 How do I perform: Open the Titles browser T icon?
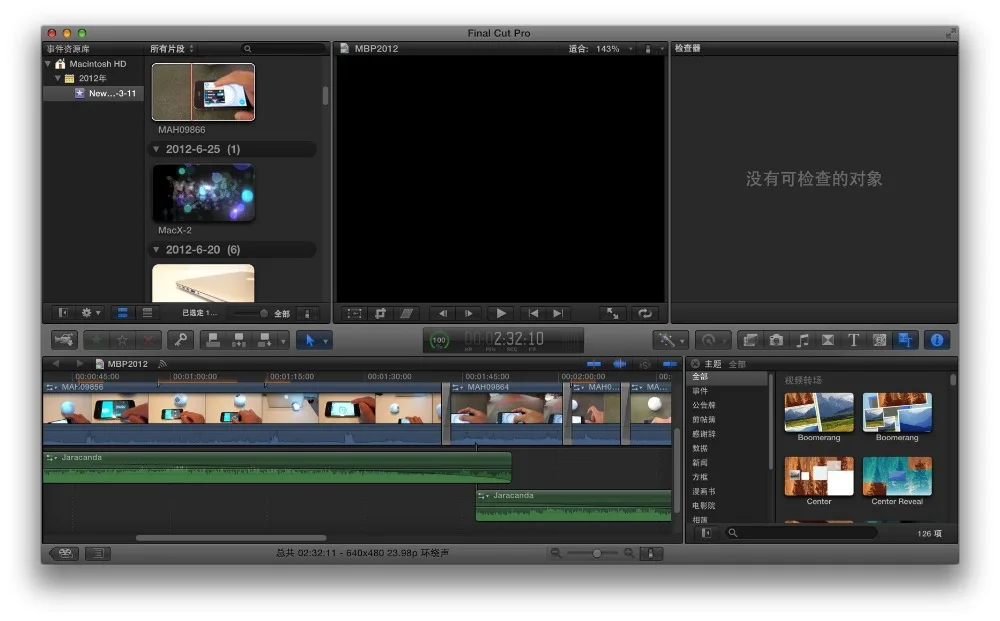click(853, 340)
